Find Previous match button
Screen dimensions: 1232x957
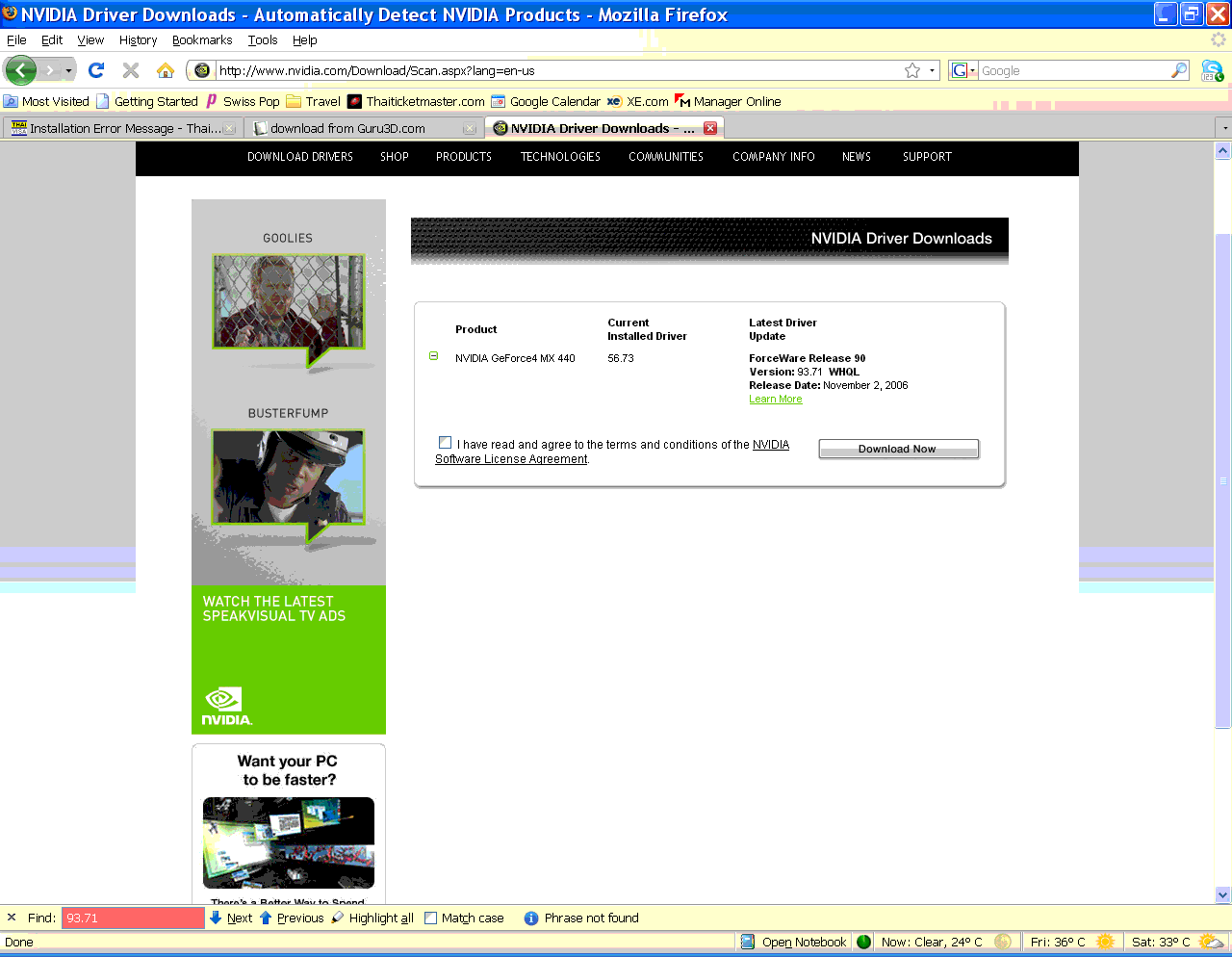292,918
